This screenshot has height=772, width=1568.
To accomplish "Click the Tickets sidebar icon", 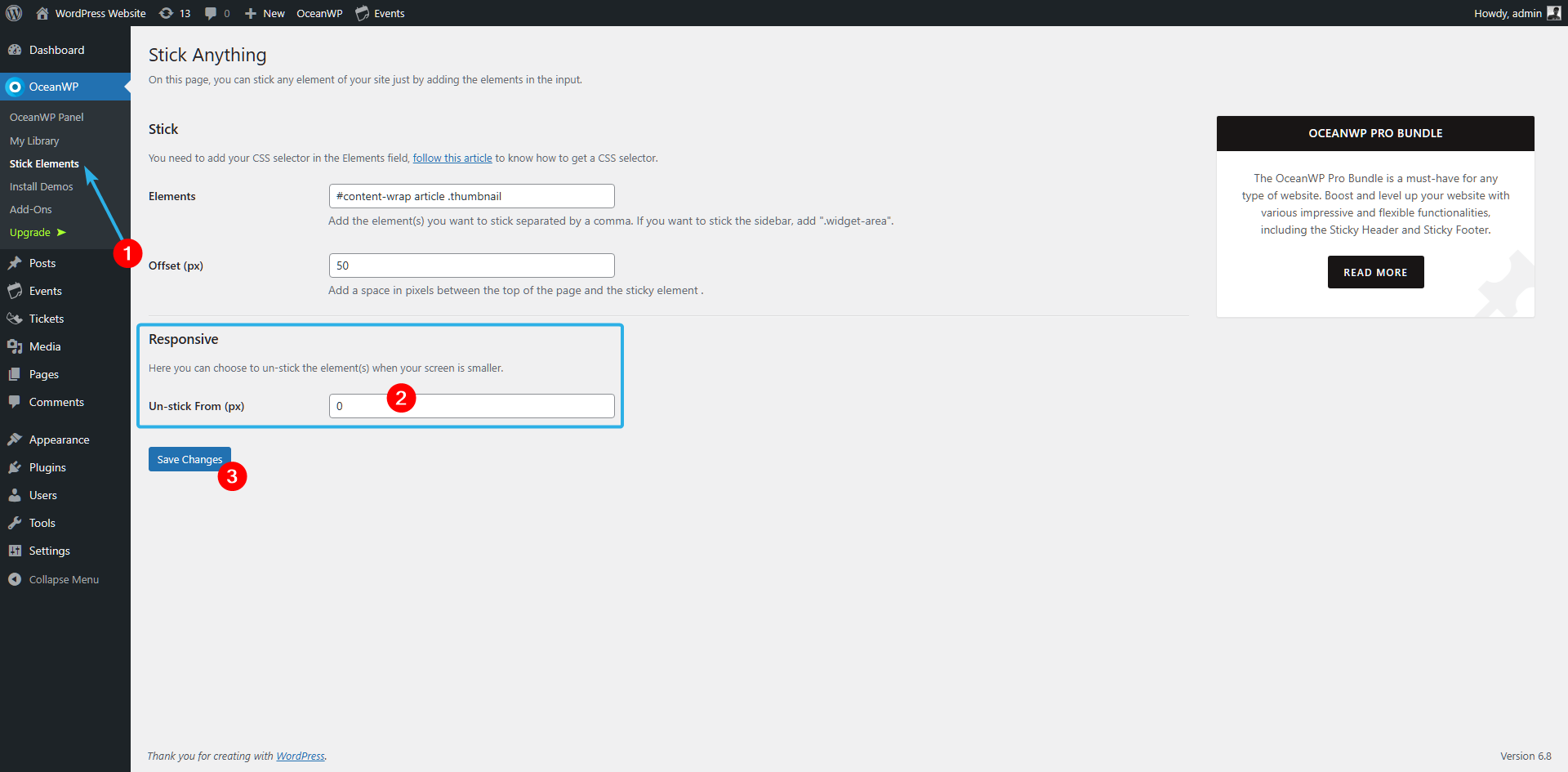I will (15, 319).
